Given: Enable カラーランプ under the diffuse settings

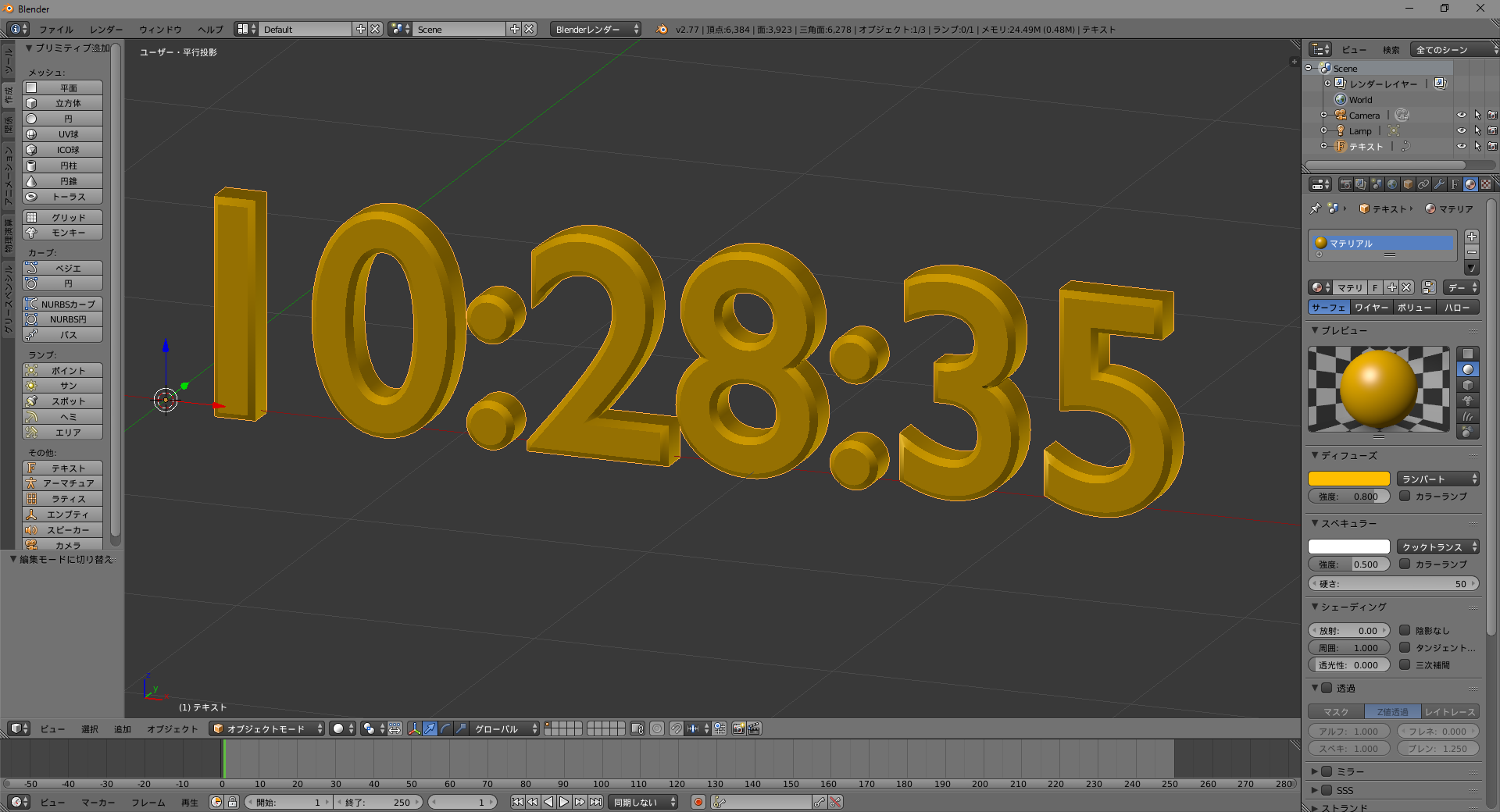Looking at the screenshot, I should click(x=1405, y=497).
